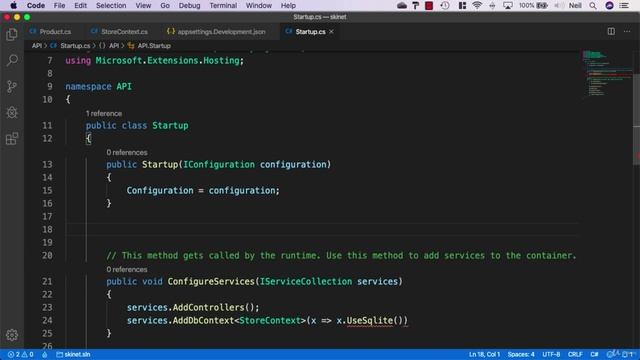Click UseSqlite with the error underline
Screen dimensions: 640x360
(x=370, y=320)
